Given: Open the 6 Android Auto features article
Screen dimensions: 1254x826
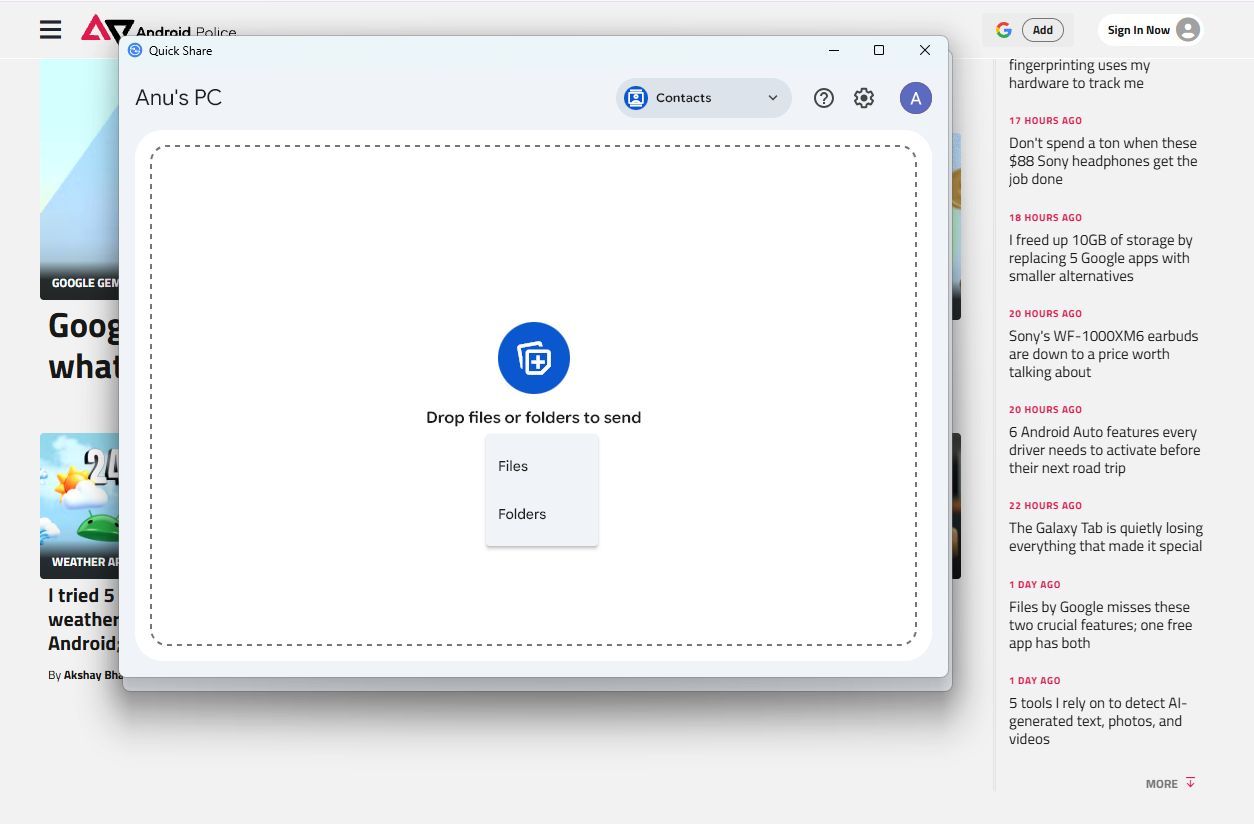Looking at the screenshot, I should [1104, 450].
